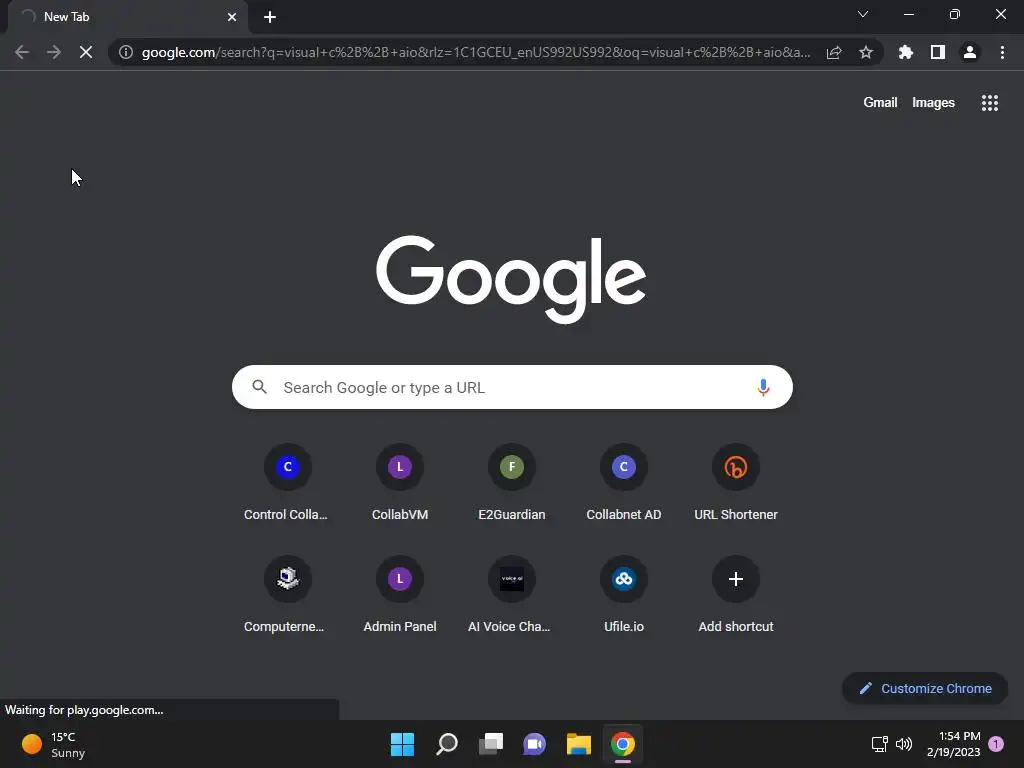Focus the Search Google or type a URL box
The image size is (1024, 768).
pos(512,387)
